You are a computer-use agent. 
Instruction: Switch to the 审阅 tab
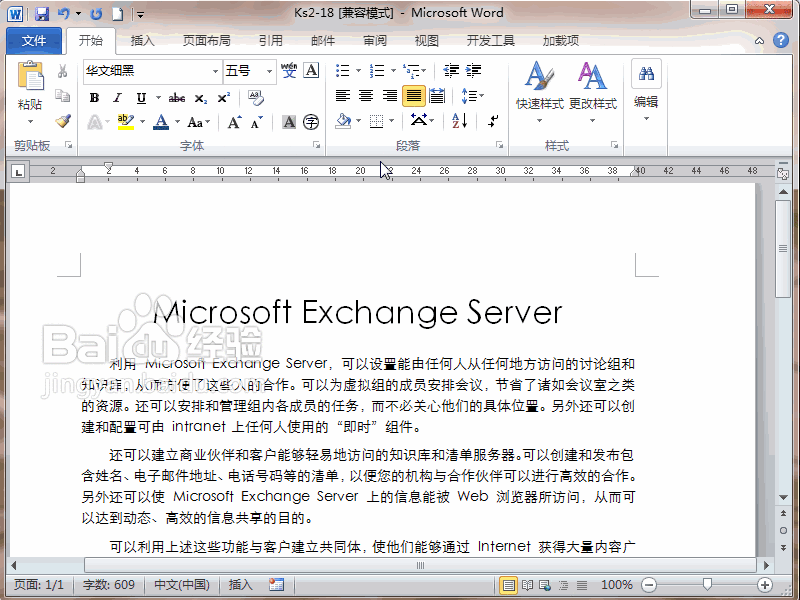(x=375, y=41)
